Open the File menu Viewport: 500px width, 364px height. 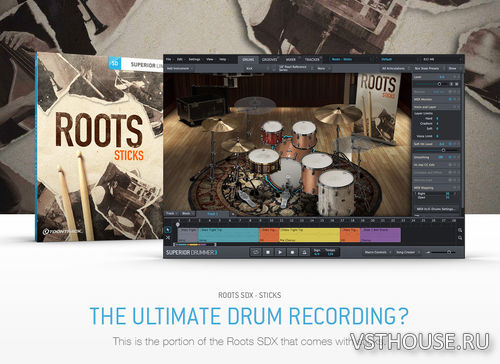tap(169, 59)
